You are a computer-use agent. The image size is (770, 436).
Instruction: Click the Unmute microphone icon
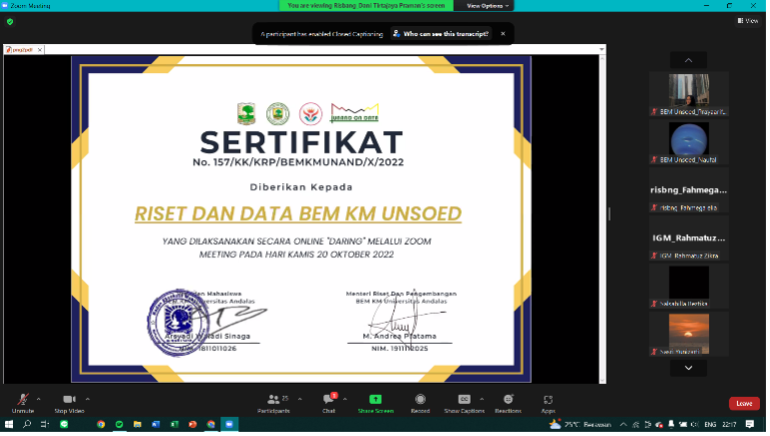pos(22,400)
